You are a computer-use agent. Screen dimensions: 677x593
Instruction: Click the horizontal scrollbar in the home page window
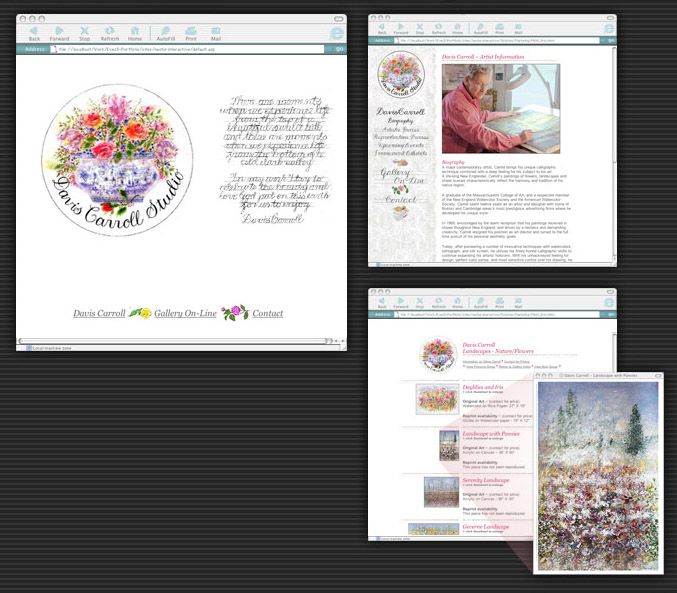pyautogui.click(x=175, y=341)
